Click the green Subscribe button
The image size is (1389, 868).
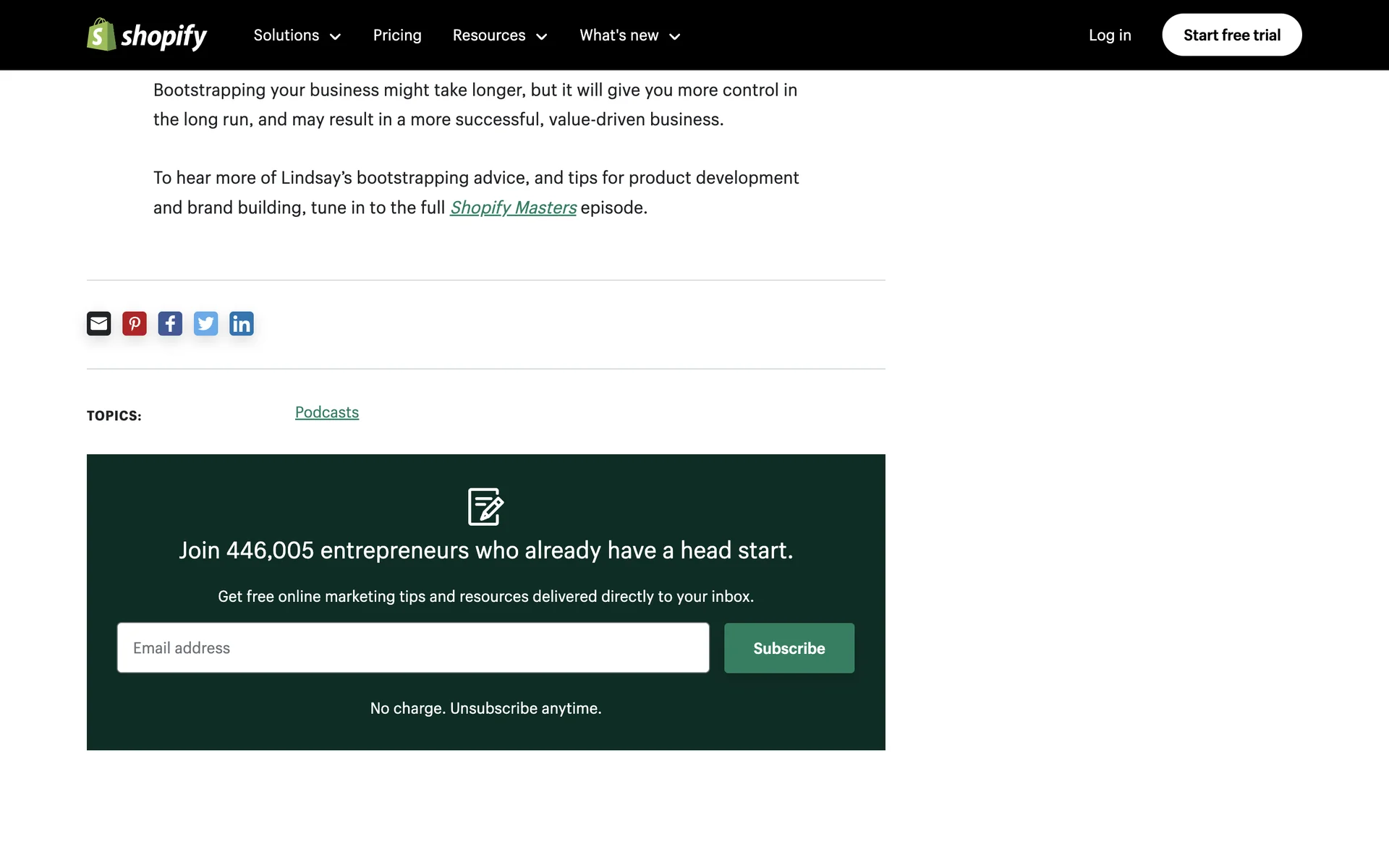[789, 648]
